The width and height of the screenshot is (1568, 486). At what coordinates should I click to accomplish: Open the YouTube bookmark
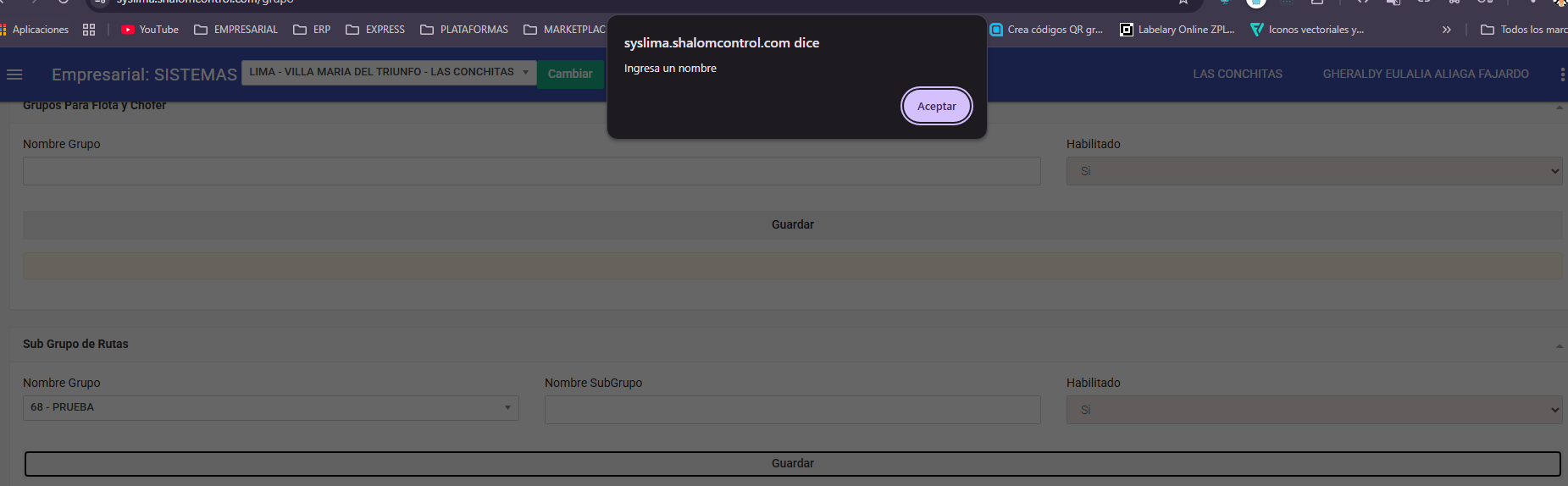click(x=150, y=30)
